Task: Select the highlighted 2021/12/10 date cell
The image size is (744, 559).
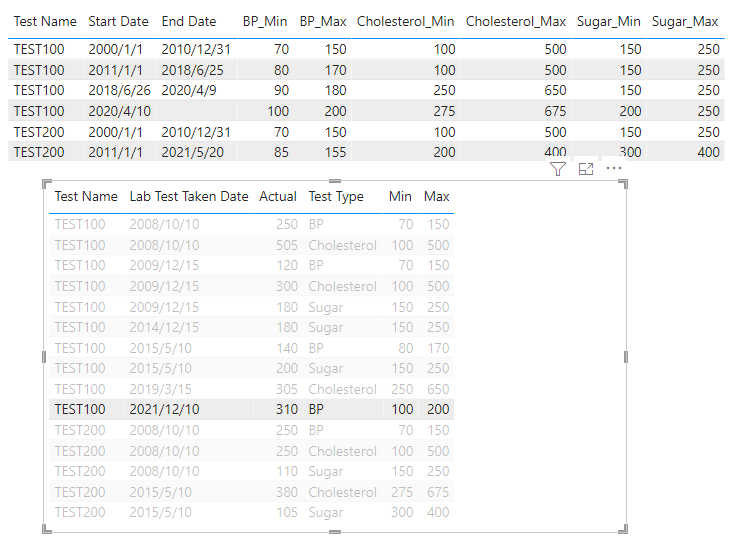Action: pyautogui.click(x=164, y=409)
